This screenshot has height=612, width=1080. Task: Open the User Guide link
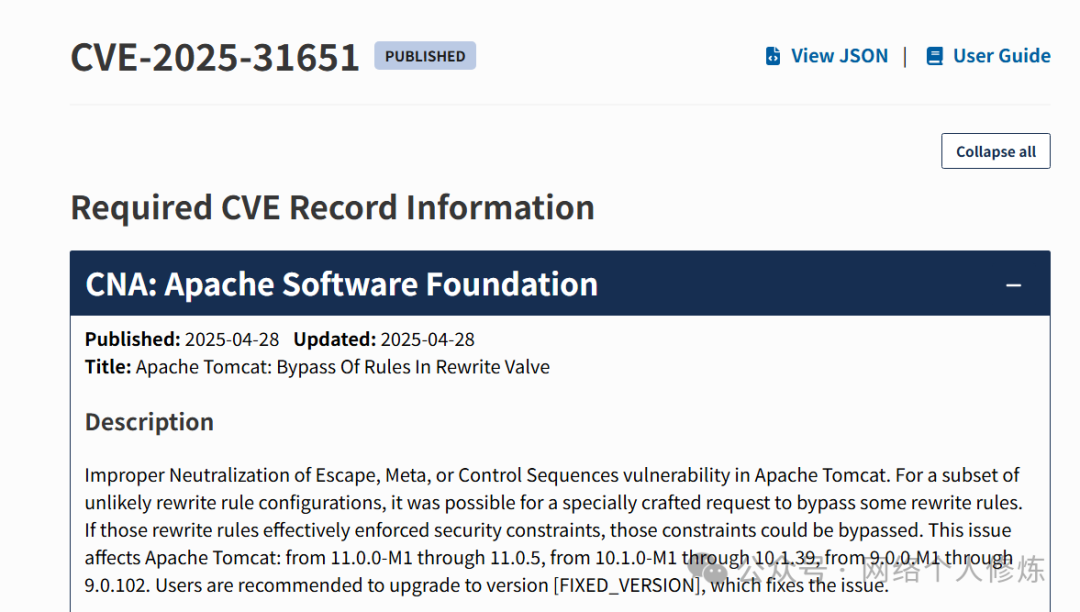click(1001, 56)
